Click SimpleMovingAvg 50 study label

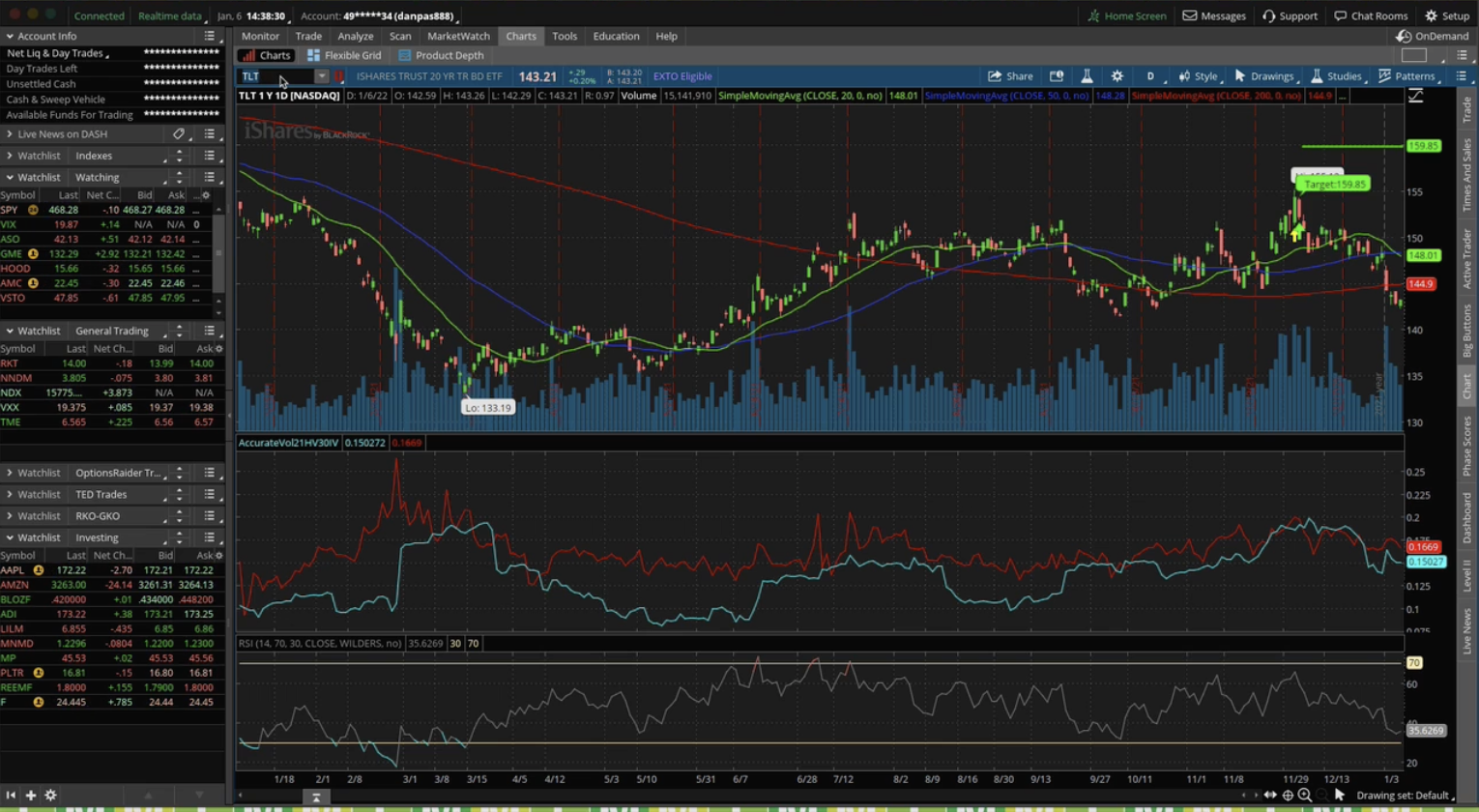[x=1007, y=96]
